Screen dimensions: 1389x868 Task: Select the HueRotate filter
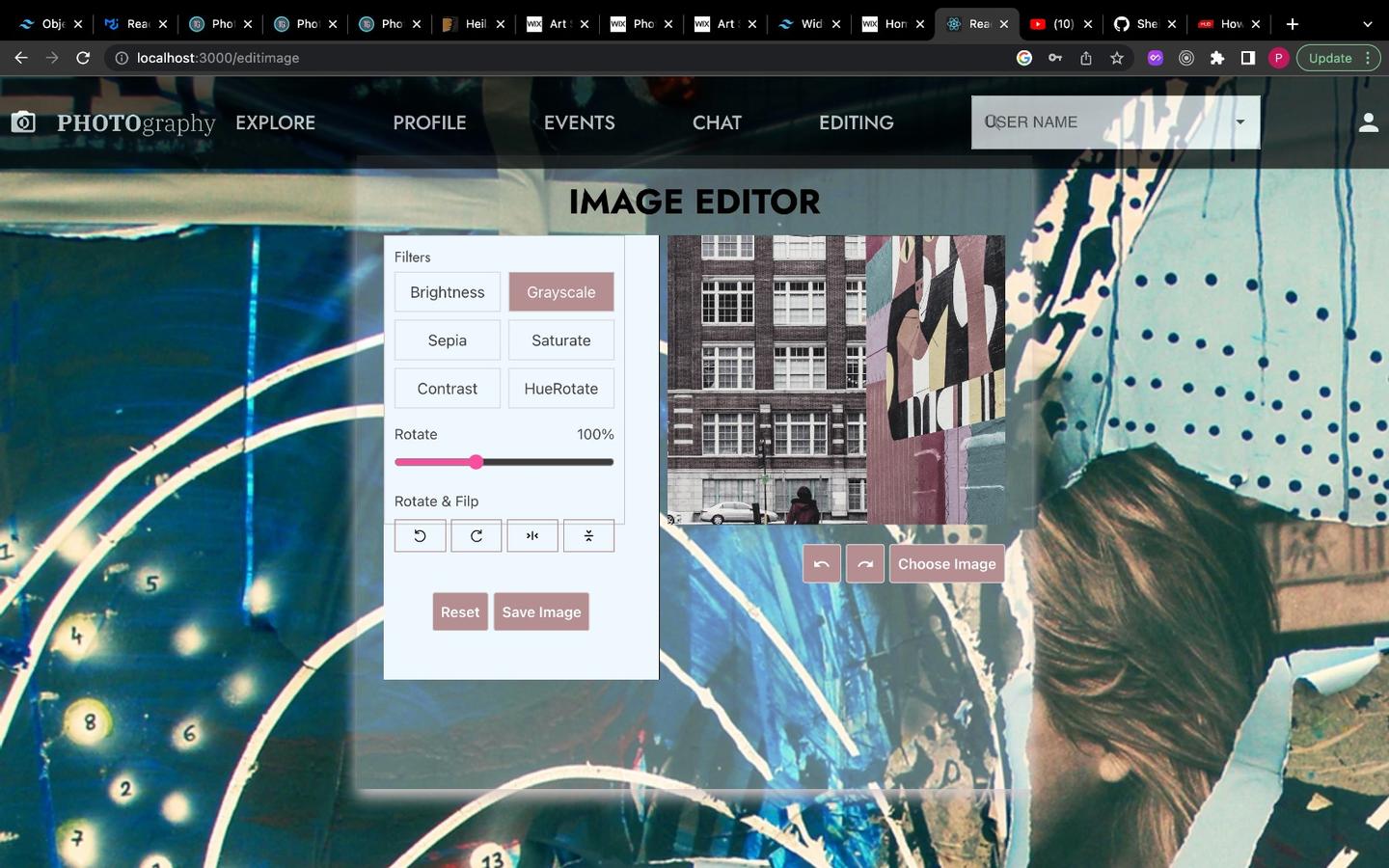tap(561, 389)
